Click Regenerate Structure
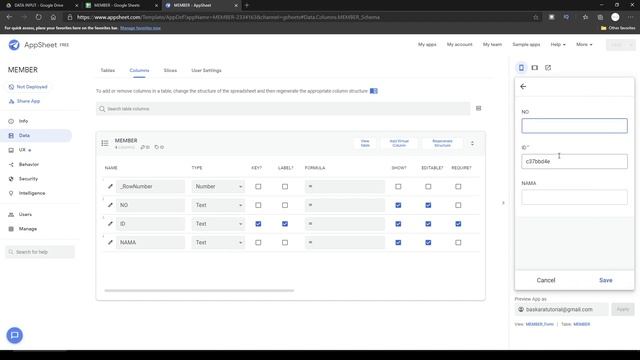 point(442,143)
